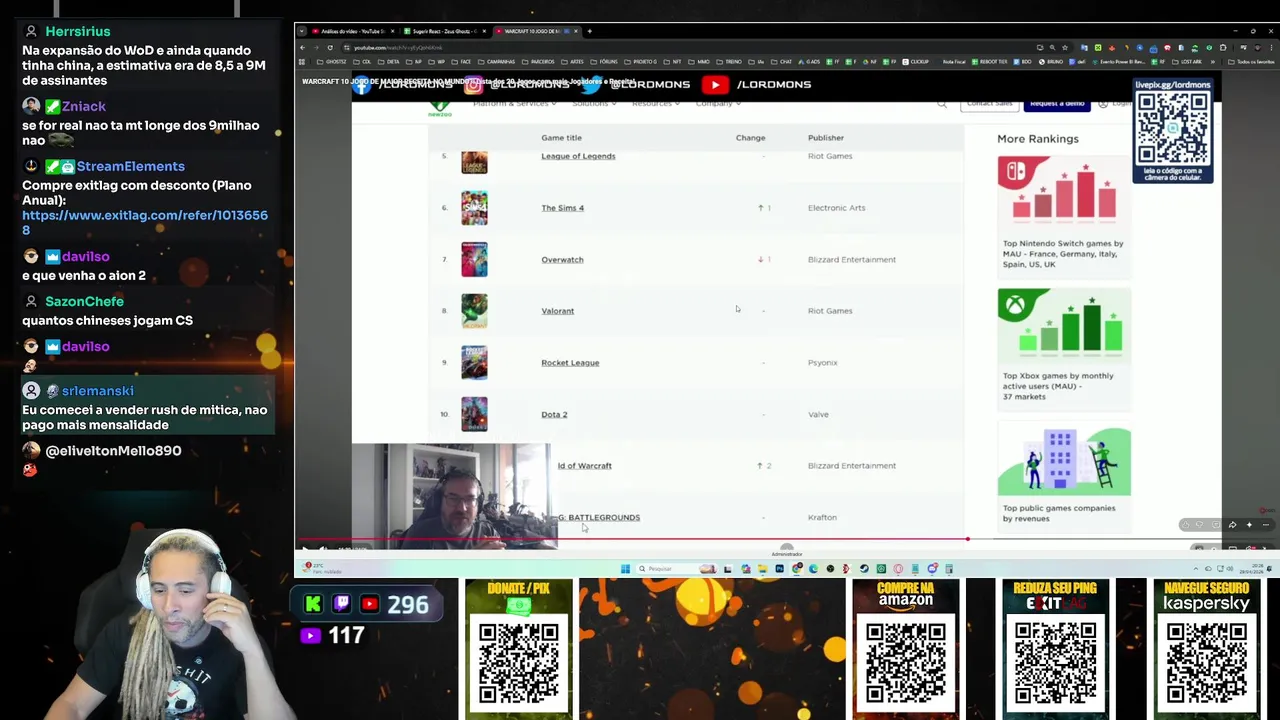The width and height of the screenshot is (1280, 720).
Task: Click the browser reload icon
Action: click(330, 48)
